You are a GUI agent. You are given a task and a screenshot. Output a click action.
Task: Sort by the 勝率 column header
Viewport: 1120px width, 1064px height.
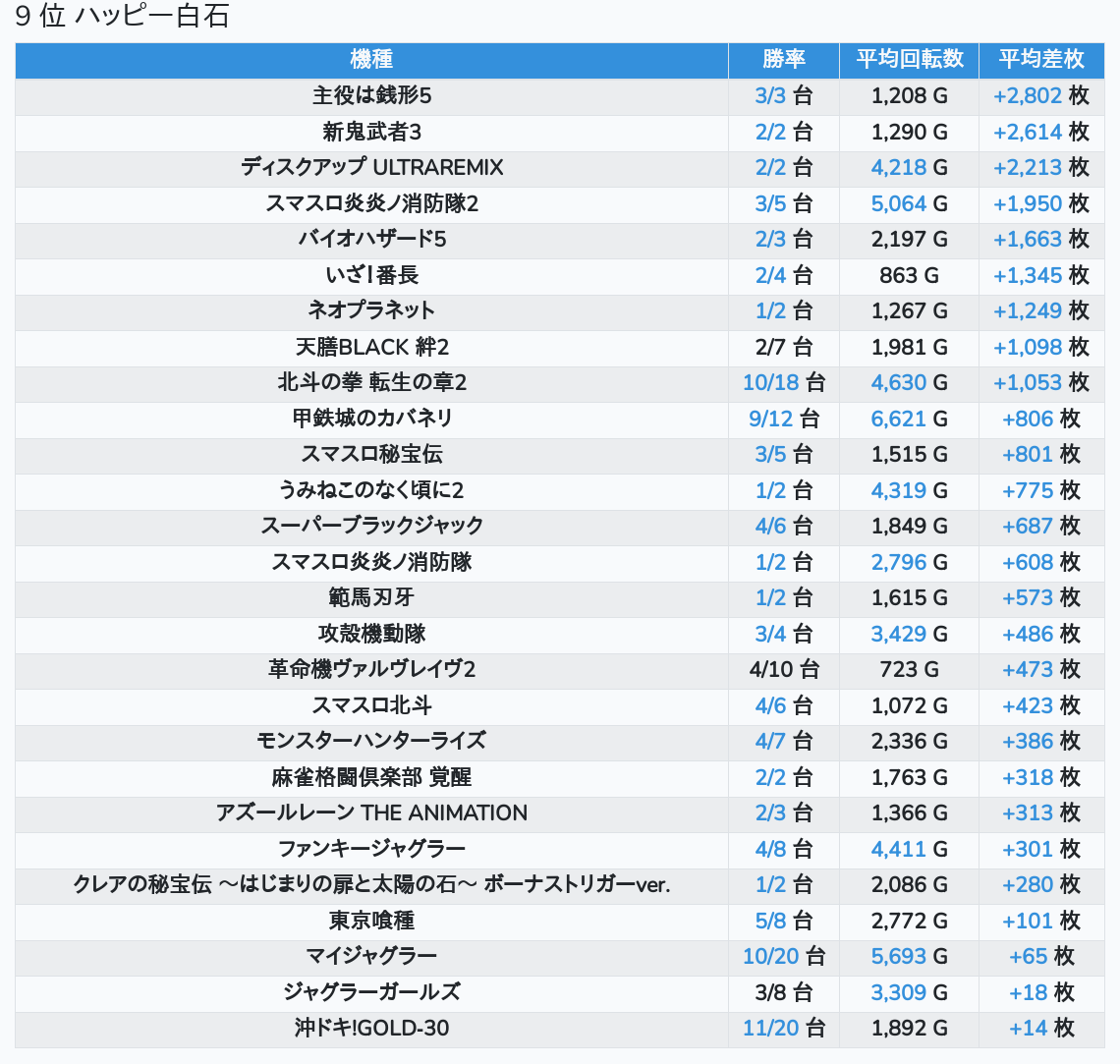click(x=783, y=60)
